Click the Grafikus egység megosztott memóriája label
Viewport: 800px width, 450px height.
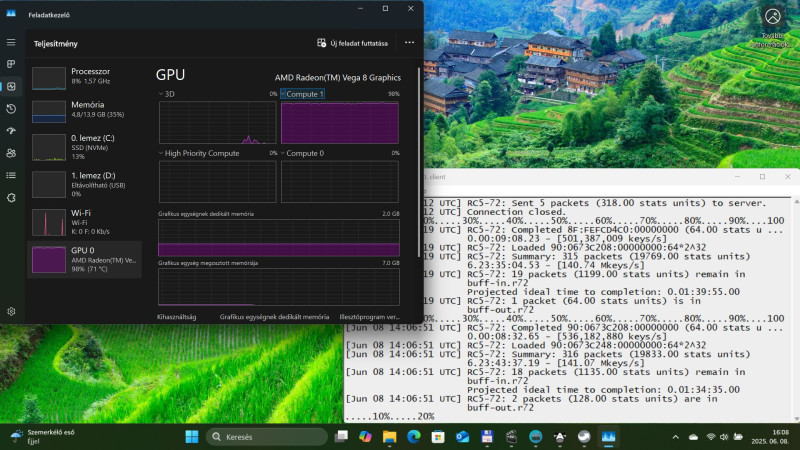pos(208,263)
